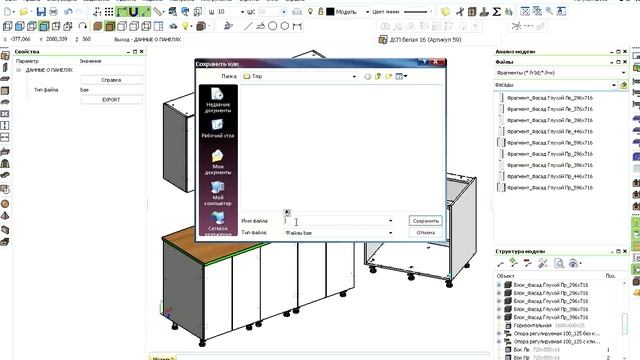
Task: Toggle the magnet snap button
Action: pos(133,12)
